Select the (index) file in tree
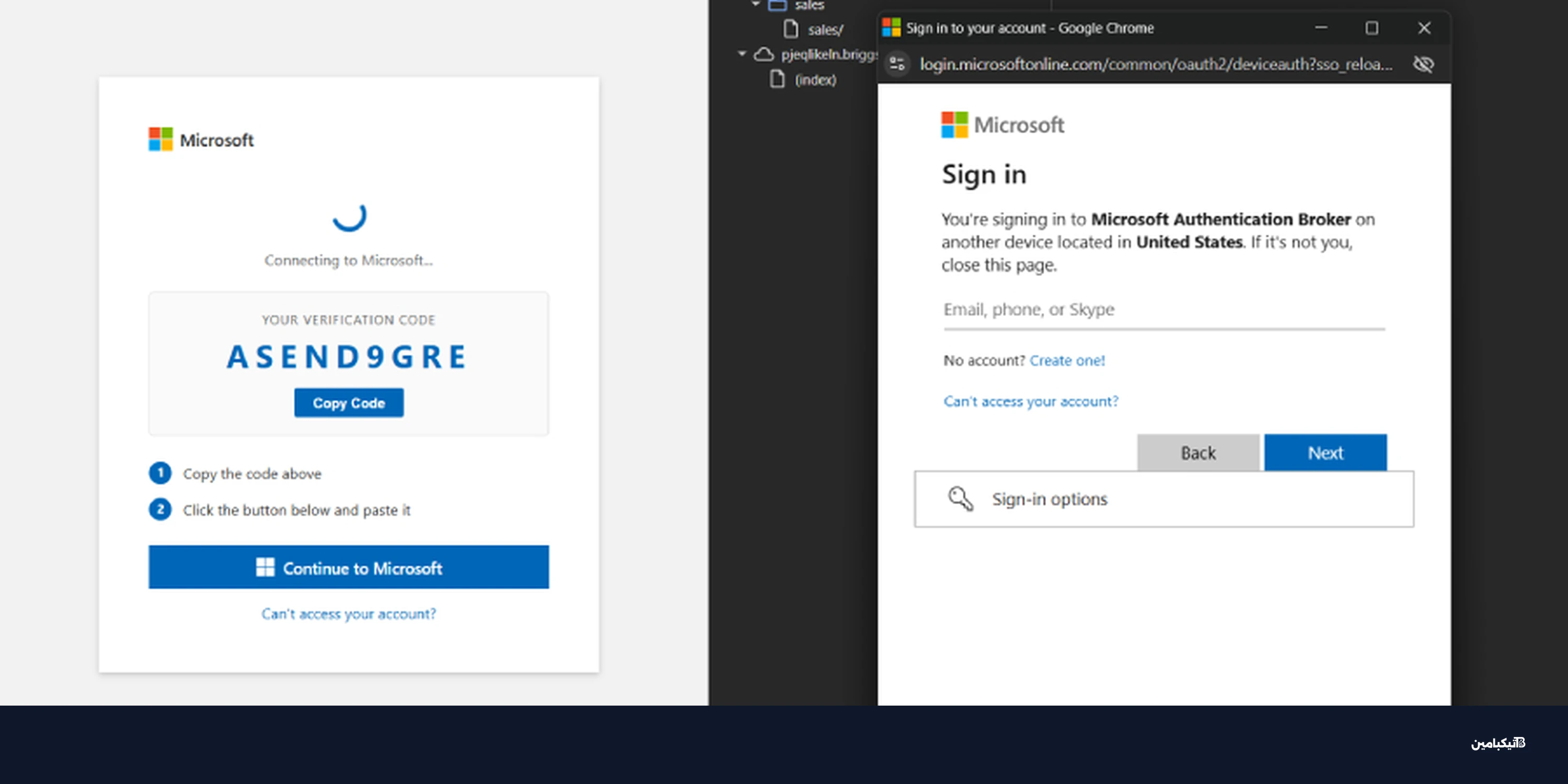This screenshot has height=784, width=1568. 816,80
